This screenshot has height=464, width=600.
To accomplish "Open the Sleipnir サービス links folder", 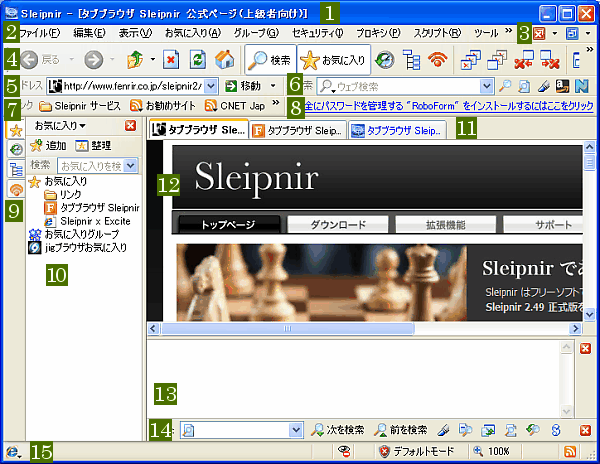I will click(80, 106).
